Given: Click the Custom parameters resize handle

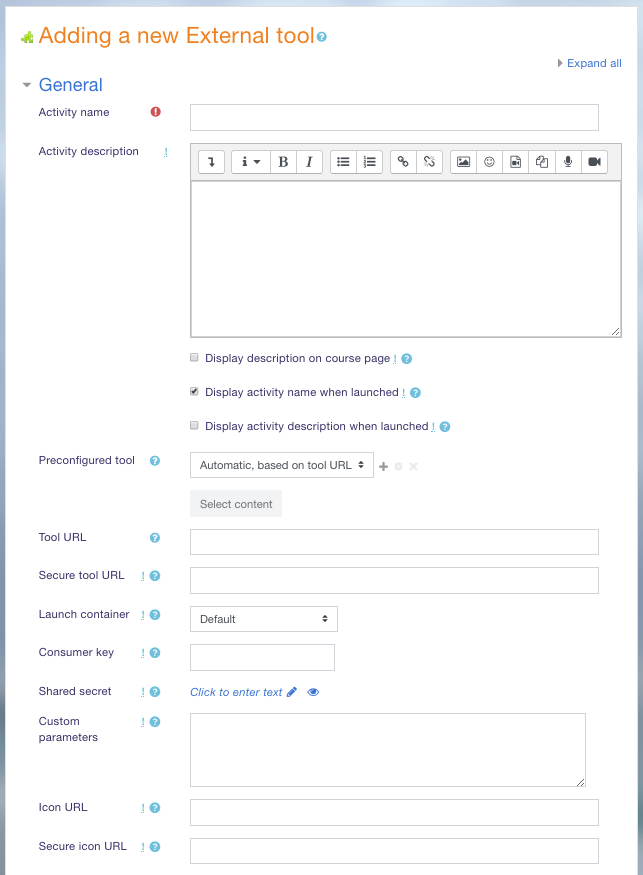Looking at the screenshot, I should coord(580,782).
